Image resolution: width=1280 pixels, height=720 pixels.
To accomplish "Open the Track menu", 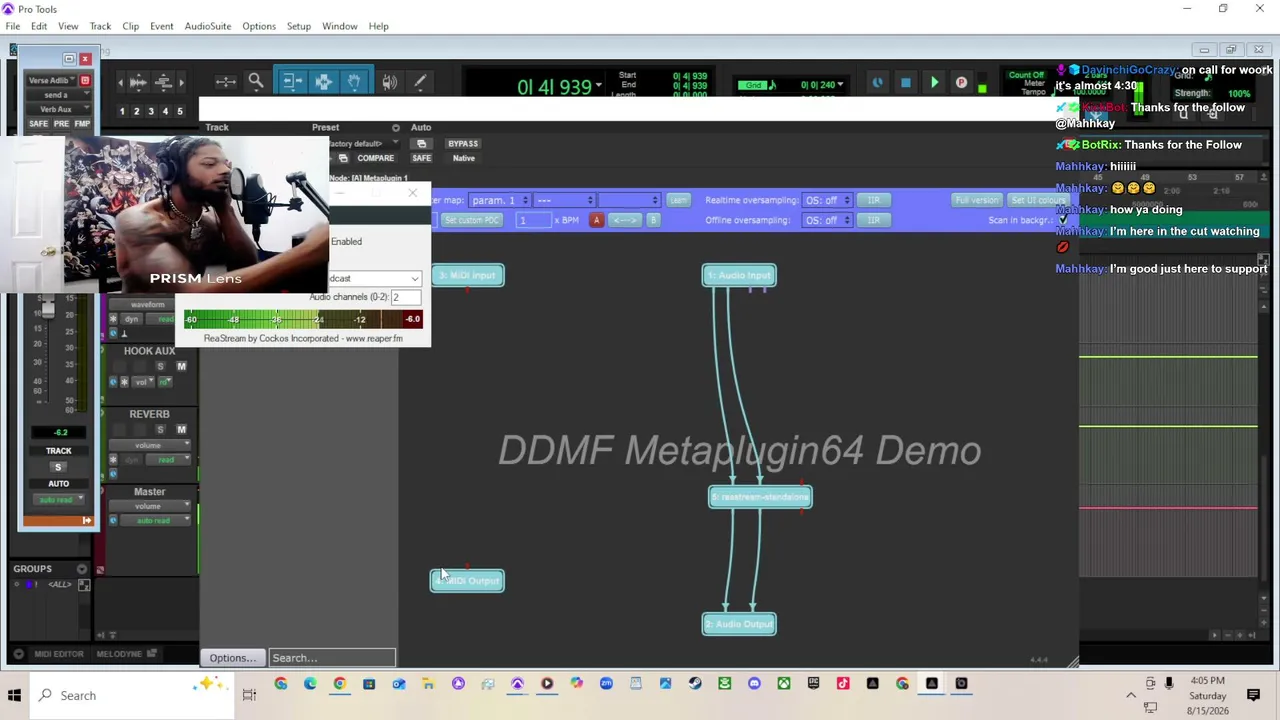I will pos(100,26).
